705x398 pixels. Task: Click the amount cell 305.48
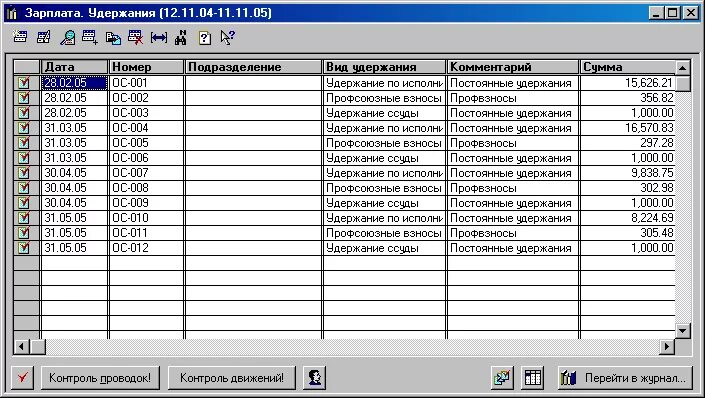[x=628, y=233]
